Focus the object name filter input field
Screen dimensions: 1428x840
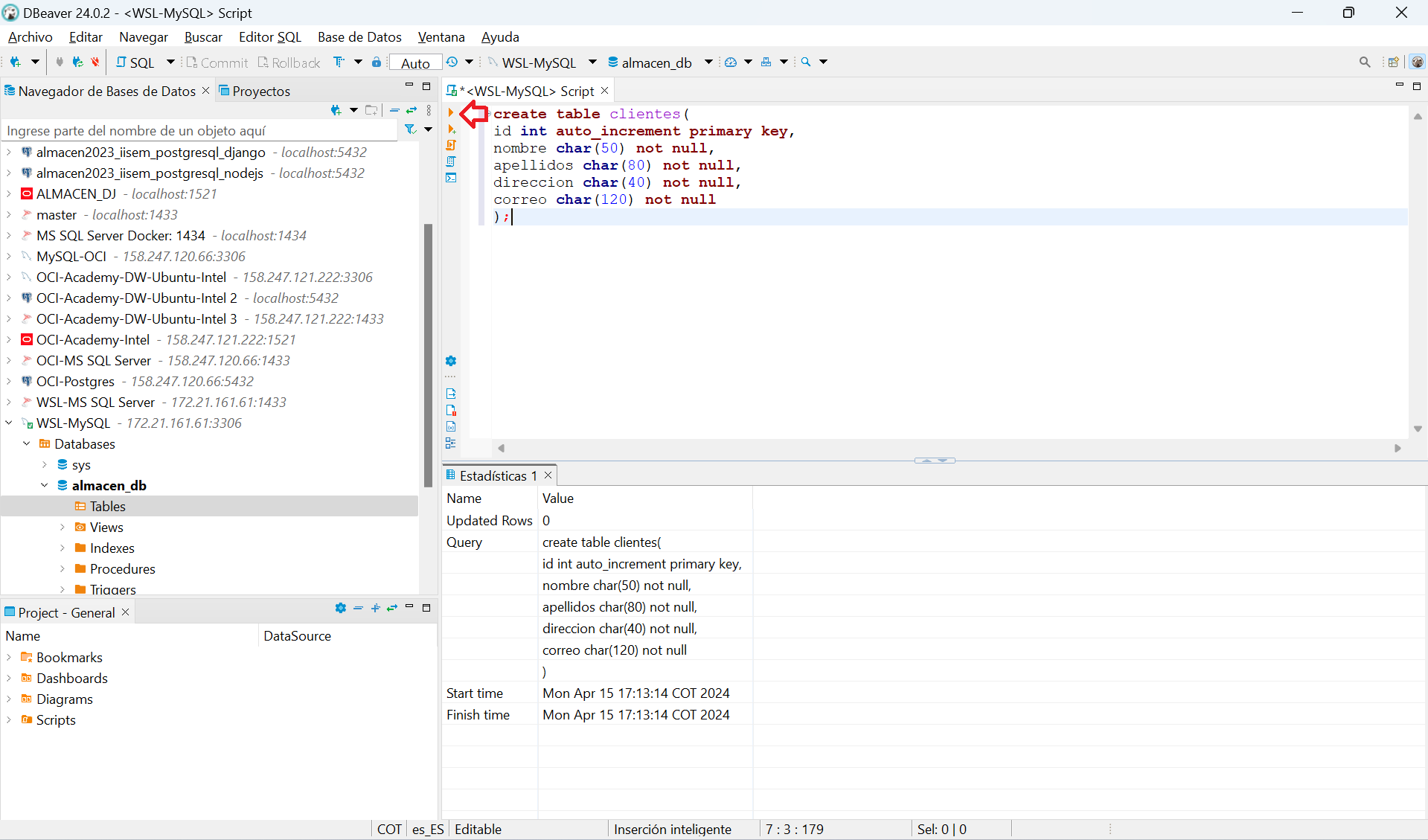200,131
